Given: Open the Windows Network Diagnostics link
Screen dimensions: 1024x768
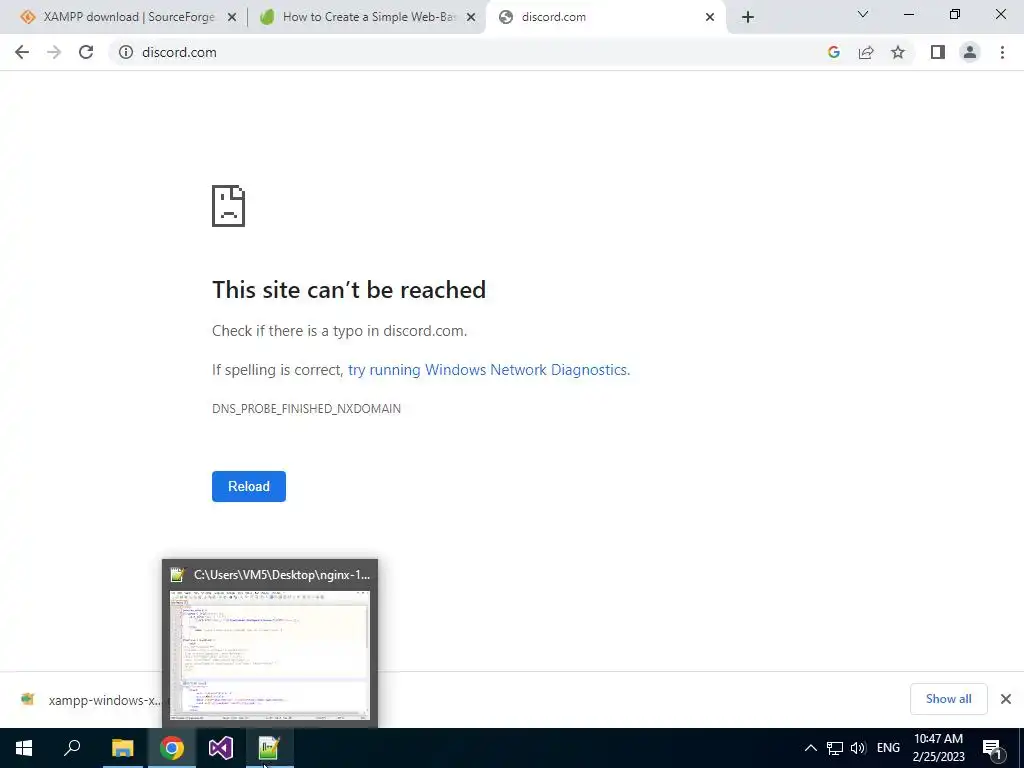Looking at the screenshot, I should [x=488, y=370].
